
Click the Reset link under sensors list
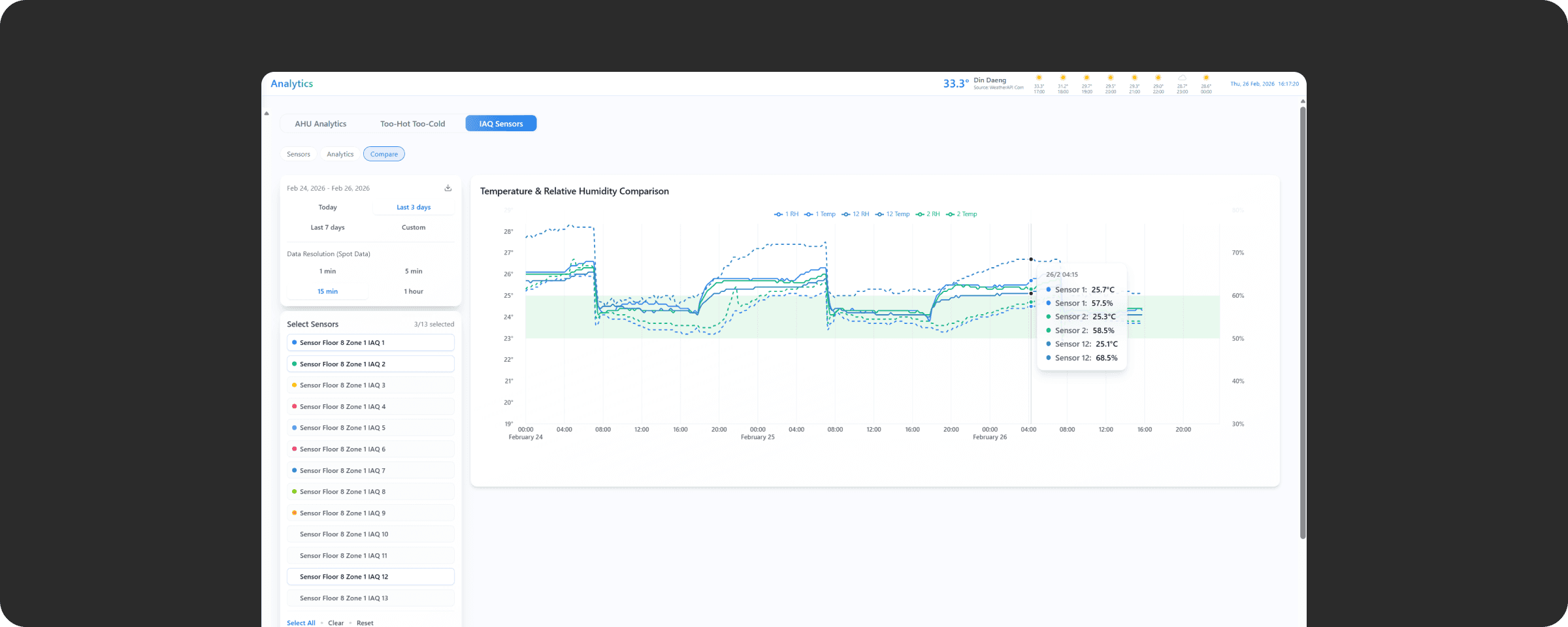click(x=365, y=623)
